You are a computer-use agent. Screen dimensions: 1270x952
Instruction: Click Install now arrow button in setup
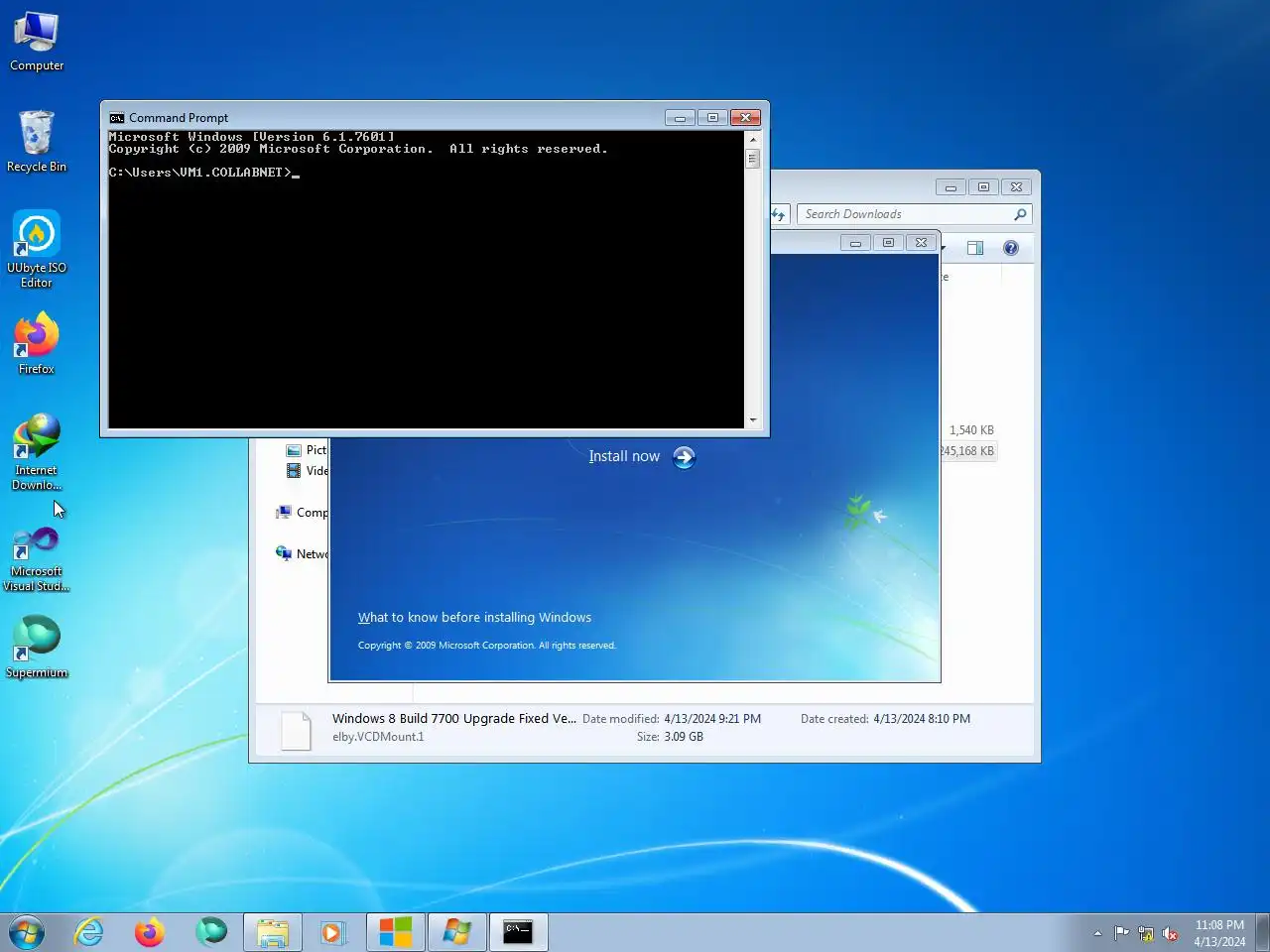[684, 457]
